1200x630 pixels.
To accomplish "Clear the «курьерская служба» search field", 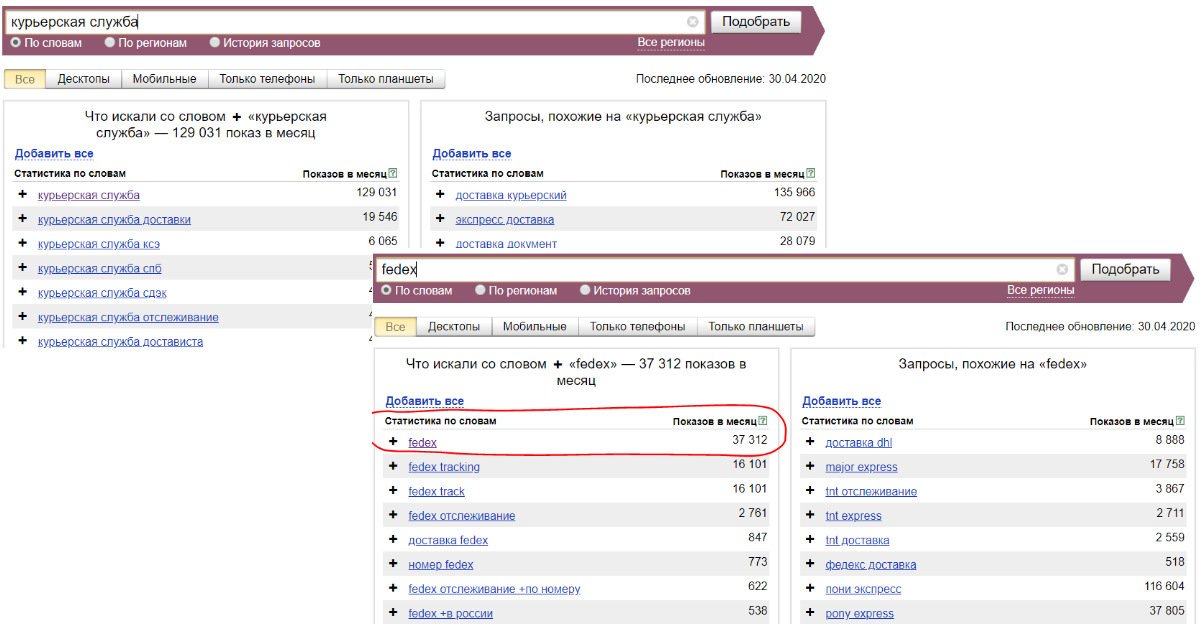I will tap(693, 21).
